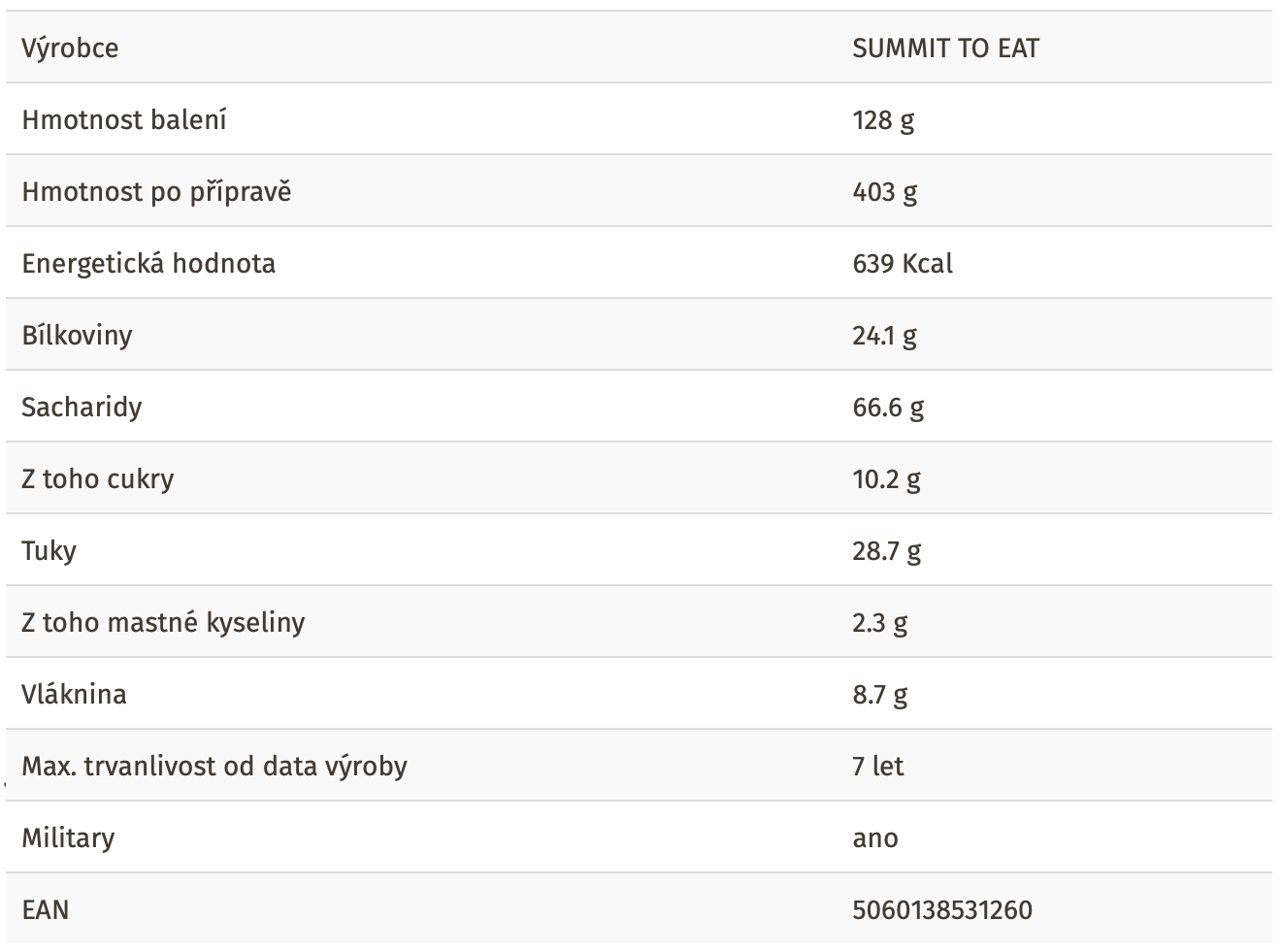Click the 403 g prepared weight value
Image resolution: width=1282 pixels, height=952 pixels.
click(x=884, y=192)
